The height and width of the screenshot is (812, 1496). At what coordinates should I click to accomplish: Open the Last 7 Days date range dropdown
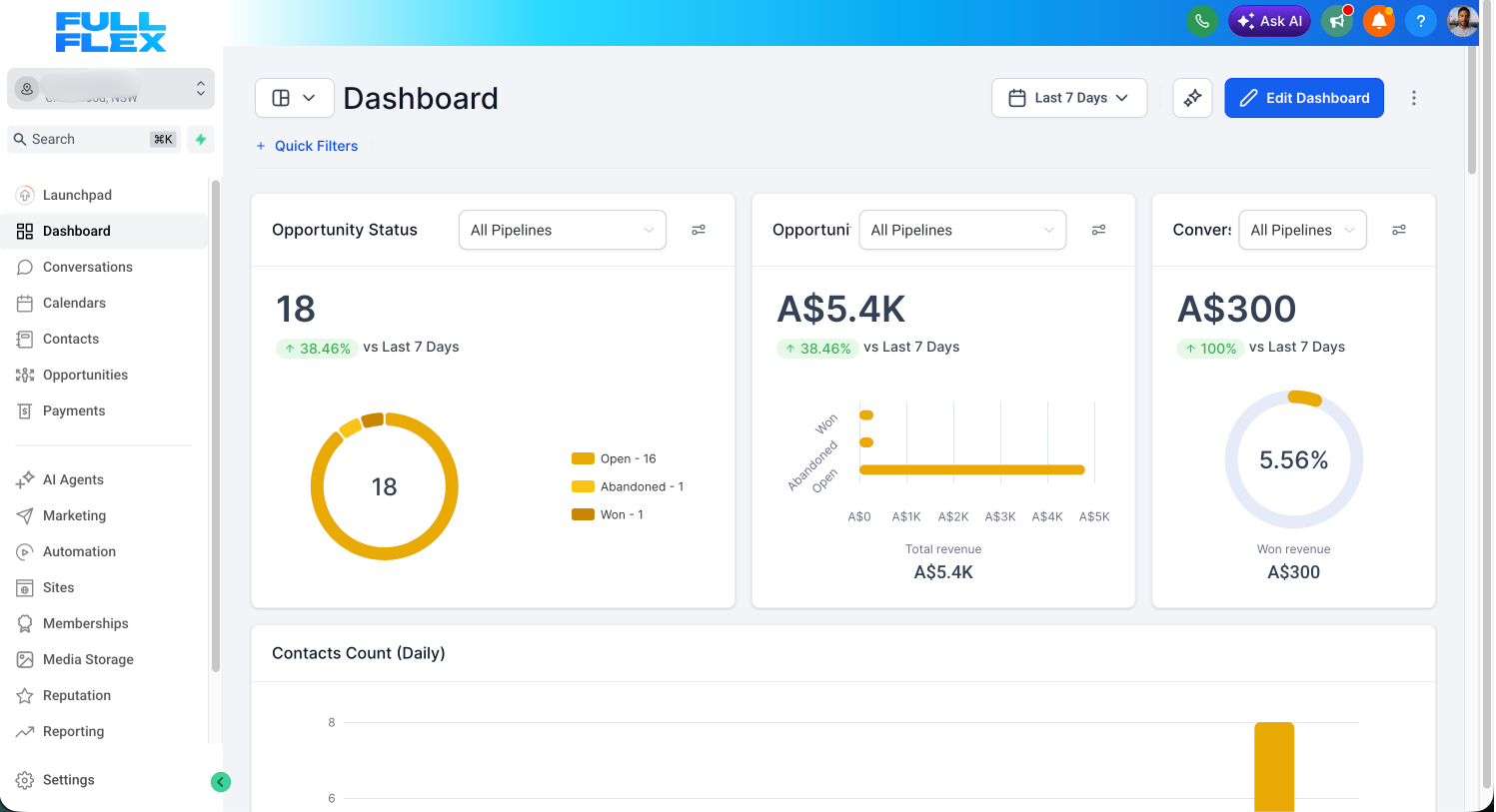coord(1068,97)
